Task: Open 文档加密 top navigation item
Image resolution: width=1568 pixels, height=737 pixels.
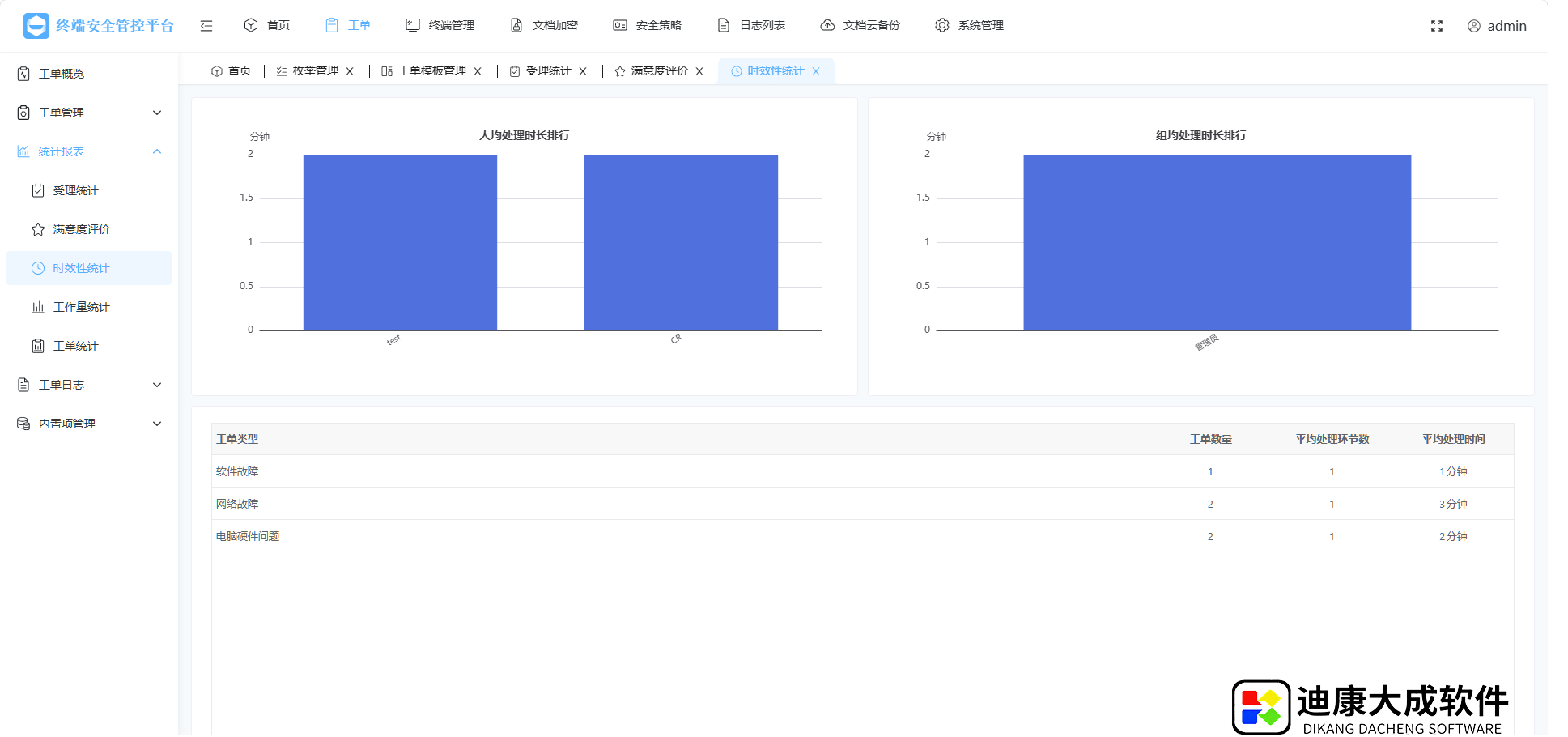Action: (544, 25)
